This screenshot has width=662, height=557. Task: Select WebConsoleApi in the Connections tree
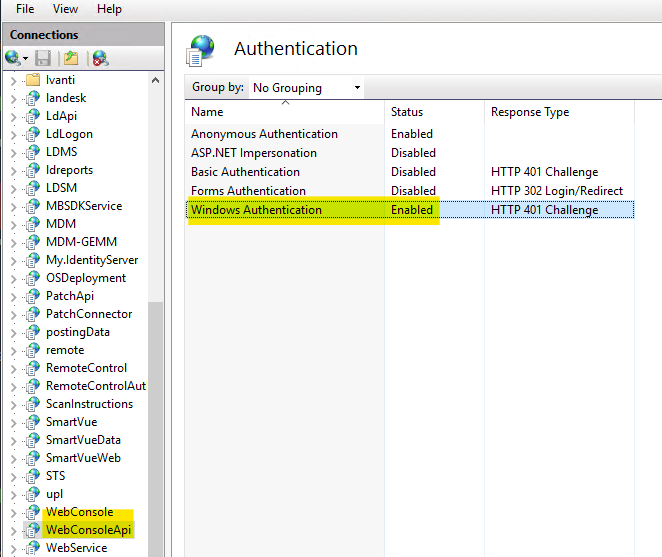pyautogui.click(x=88, y=530)
